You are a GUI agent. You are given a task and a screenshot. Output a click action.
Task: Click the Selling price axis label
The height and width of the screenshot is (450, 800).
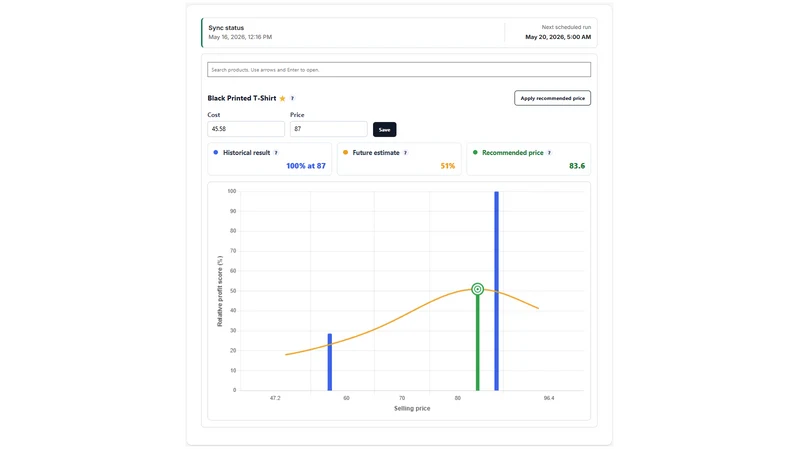coord(412,408)
